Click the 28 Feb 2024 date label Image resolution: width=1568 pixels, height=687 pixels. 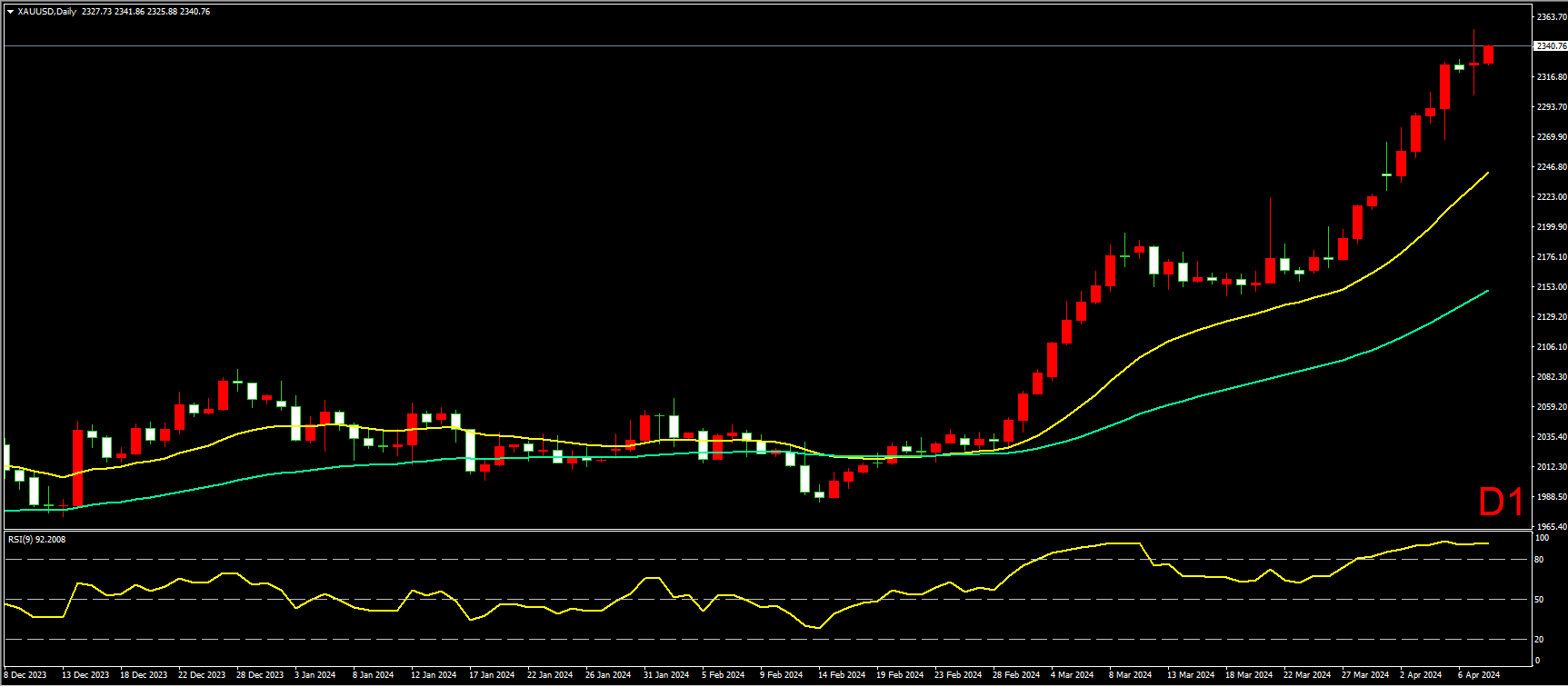coord(1016,675)
